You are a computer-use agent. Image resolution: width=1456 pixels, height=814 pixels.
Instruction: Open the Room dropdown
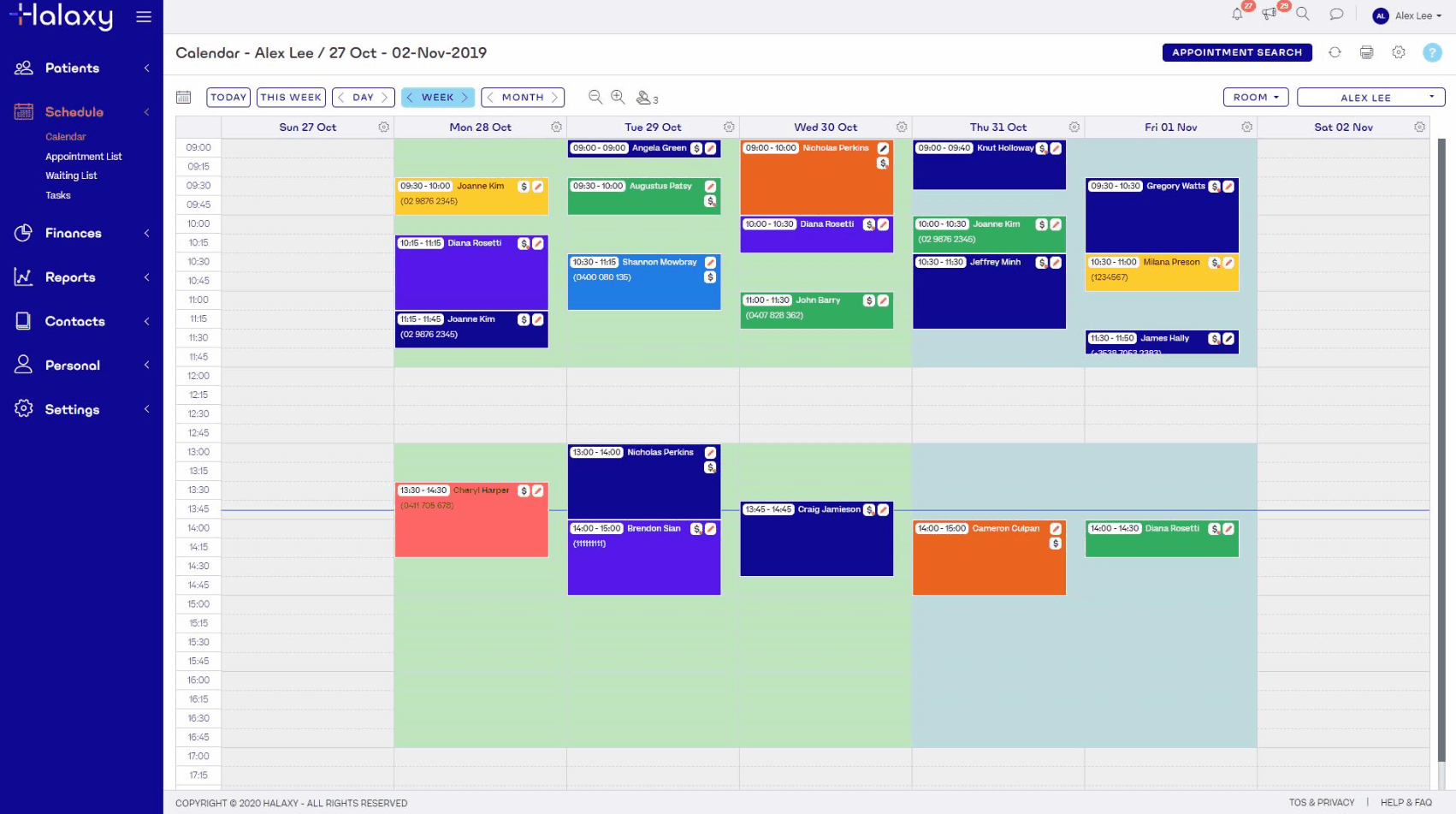point(1255,98)
